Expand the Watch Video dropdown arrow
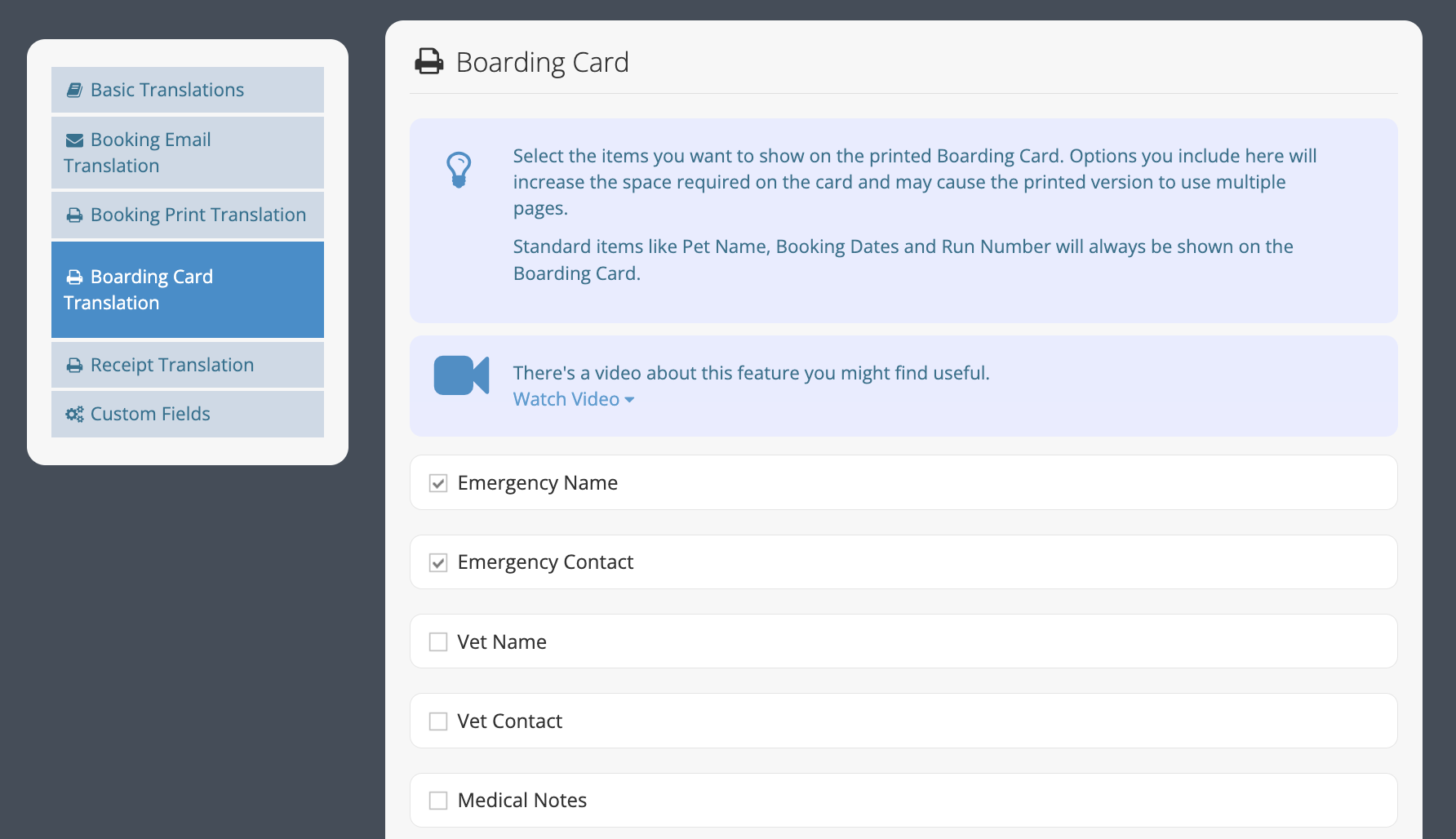 629,400
